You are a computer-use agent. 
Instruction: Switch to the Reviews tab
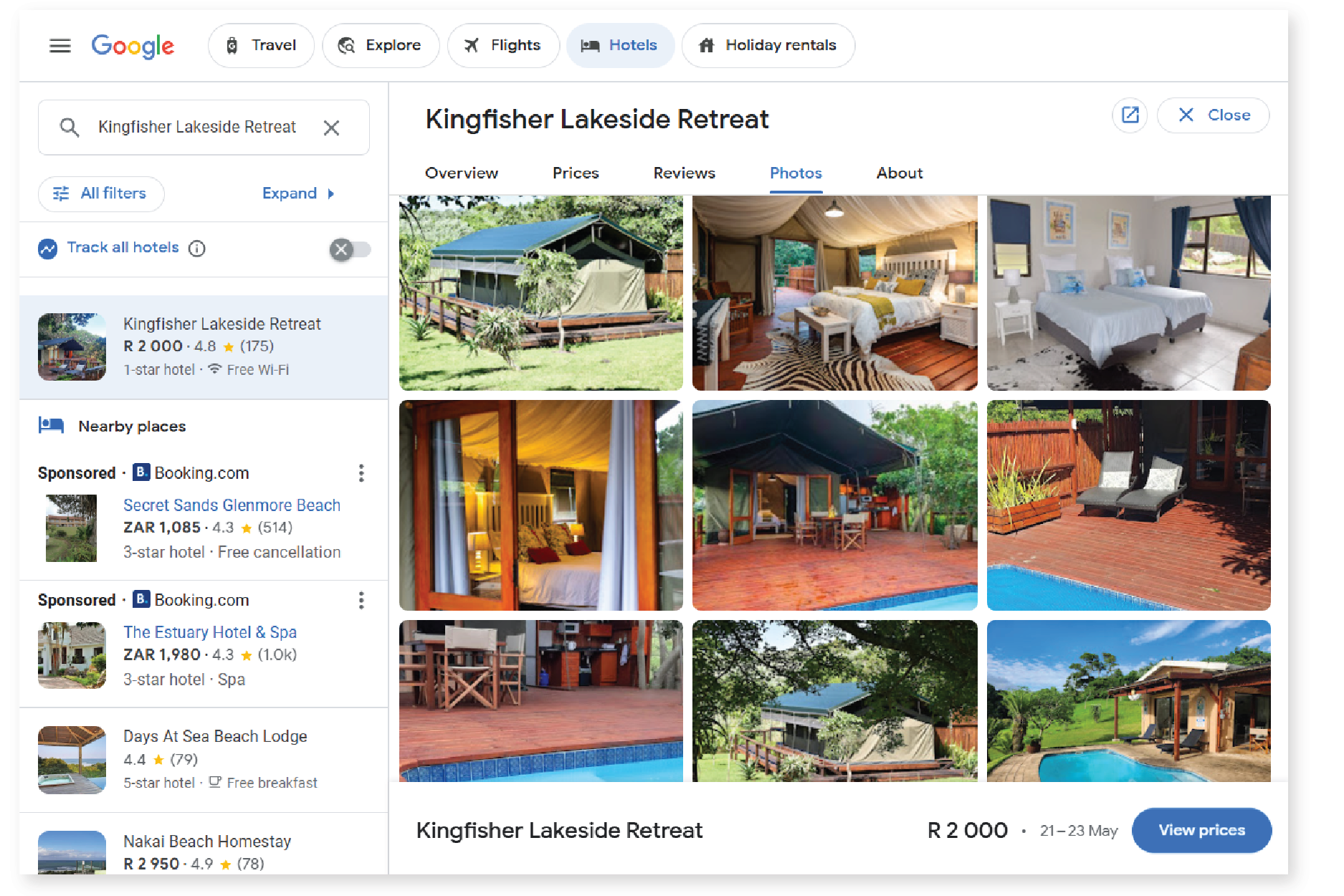click(x=684, y=173)
